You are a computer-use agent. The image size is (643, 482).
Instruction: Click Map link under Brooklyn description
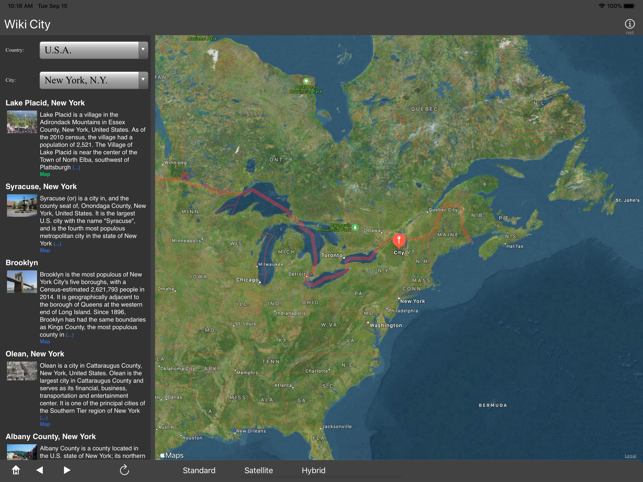[x=44, y=341]
